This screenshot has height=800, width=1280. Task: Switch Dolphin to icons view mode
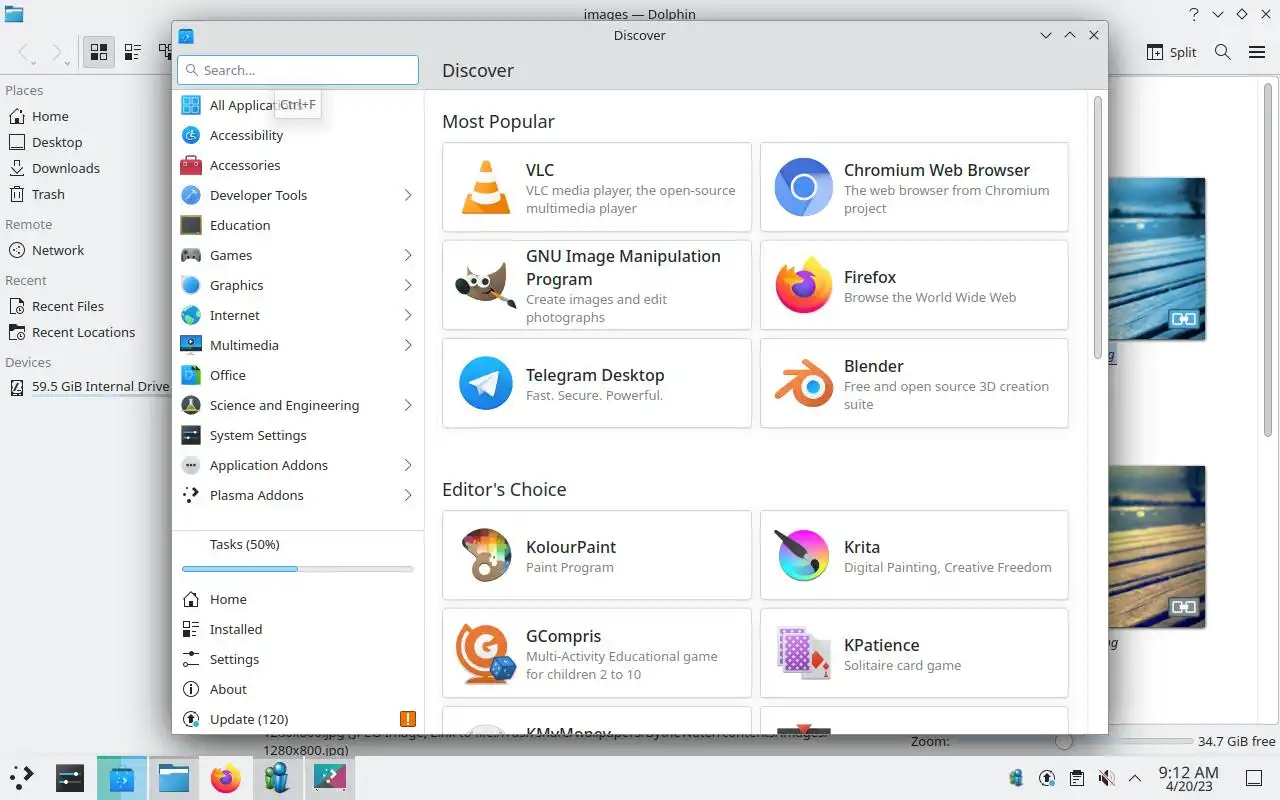tap(99, 53)
